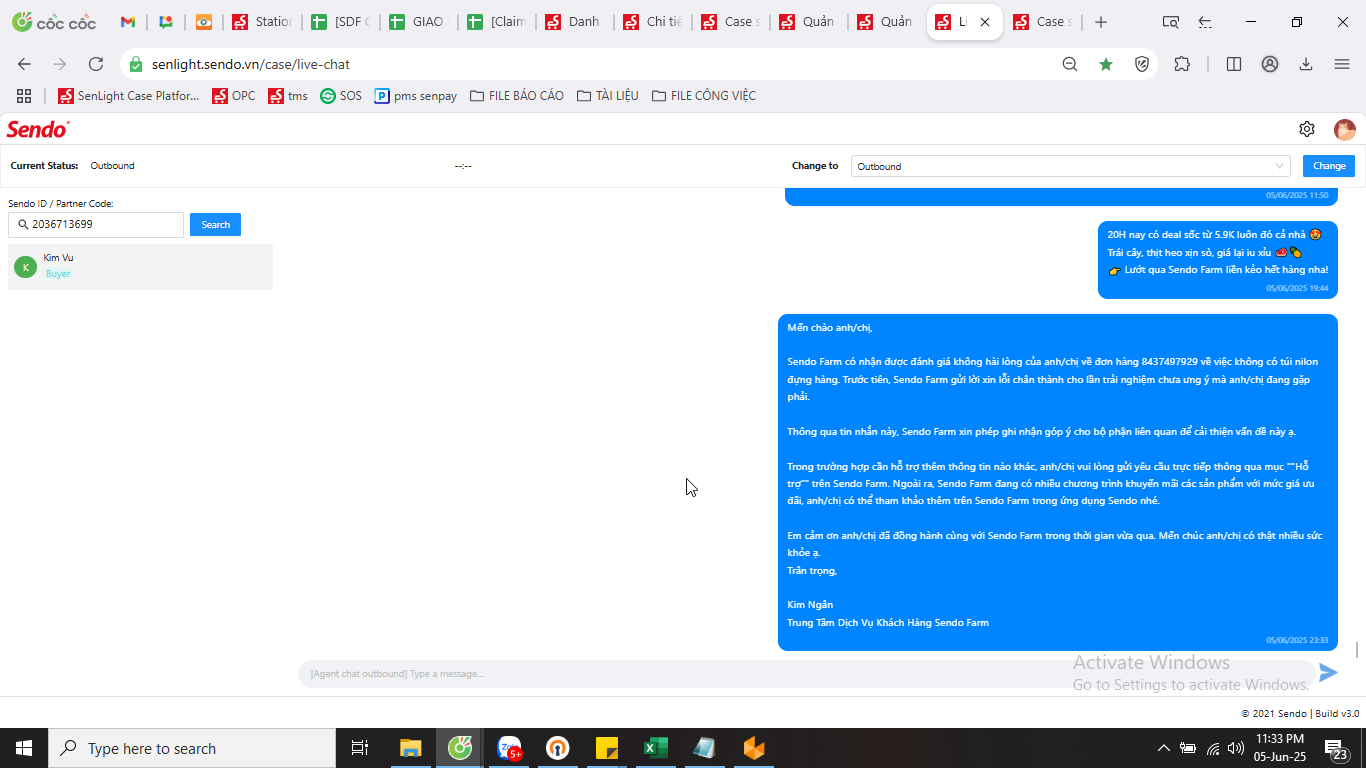Click the Sendo logo

pos(38,129)
